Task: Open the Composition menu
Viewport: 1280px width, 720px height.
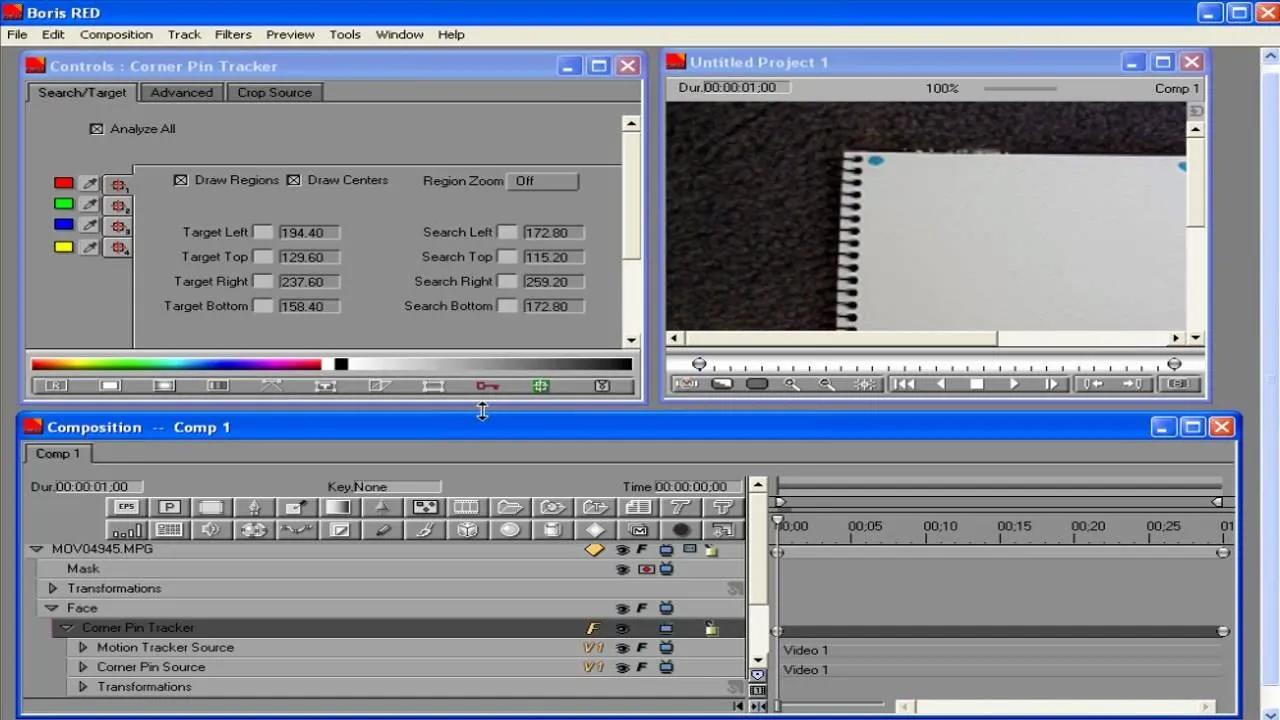Action: [116, 34]
